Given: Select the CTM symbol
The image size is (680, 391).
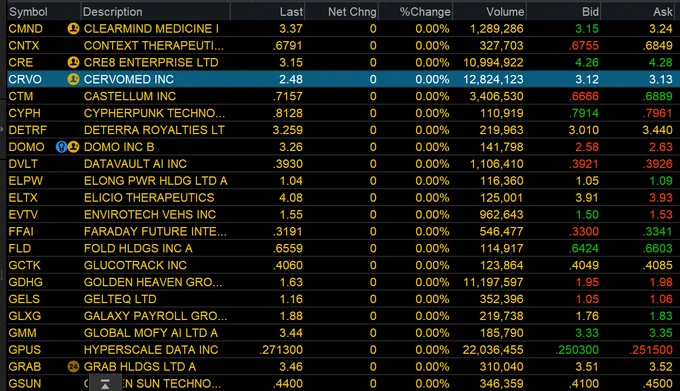Looking at the screenshot, I should click(20, 96).
